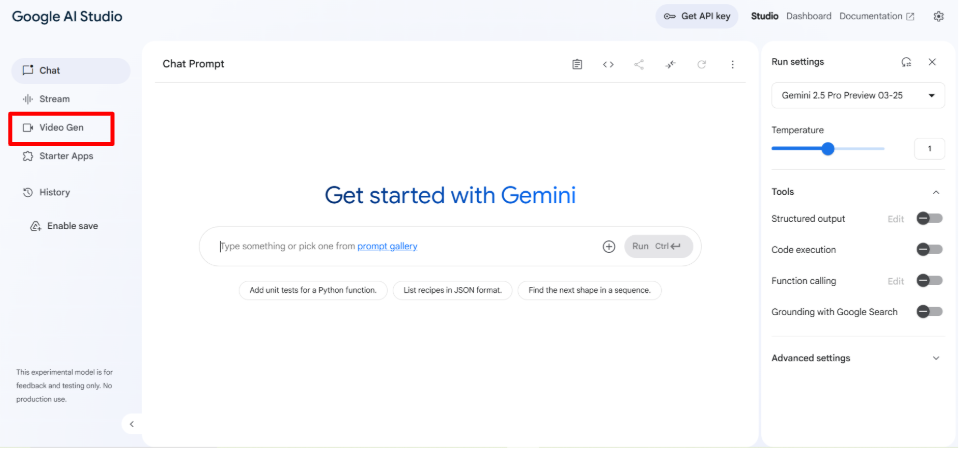Image resolution: width=959 pixels, height=451 pixels.
Task: Click Edit next to Structured output
Action: pyautogui.click(x=896, y=218)
